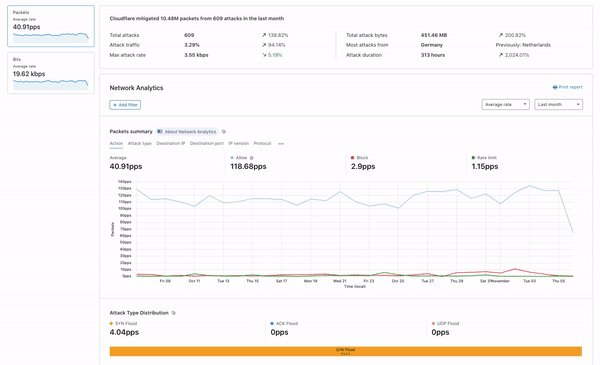
Task: Click the Add filter button
Action: [125, 105]
